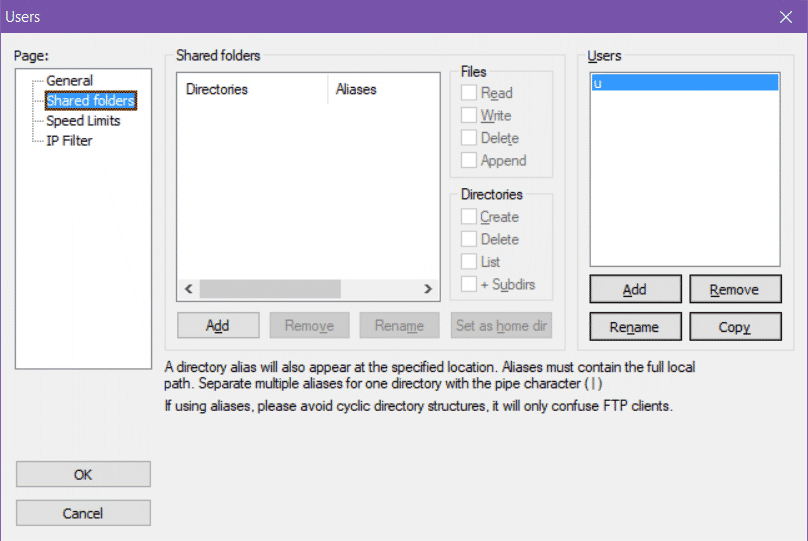Remove the selected user
The image size is (808, 541).
click(x=734, y=290)
